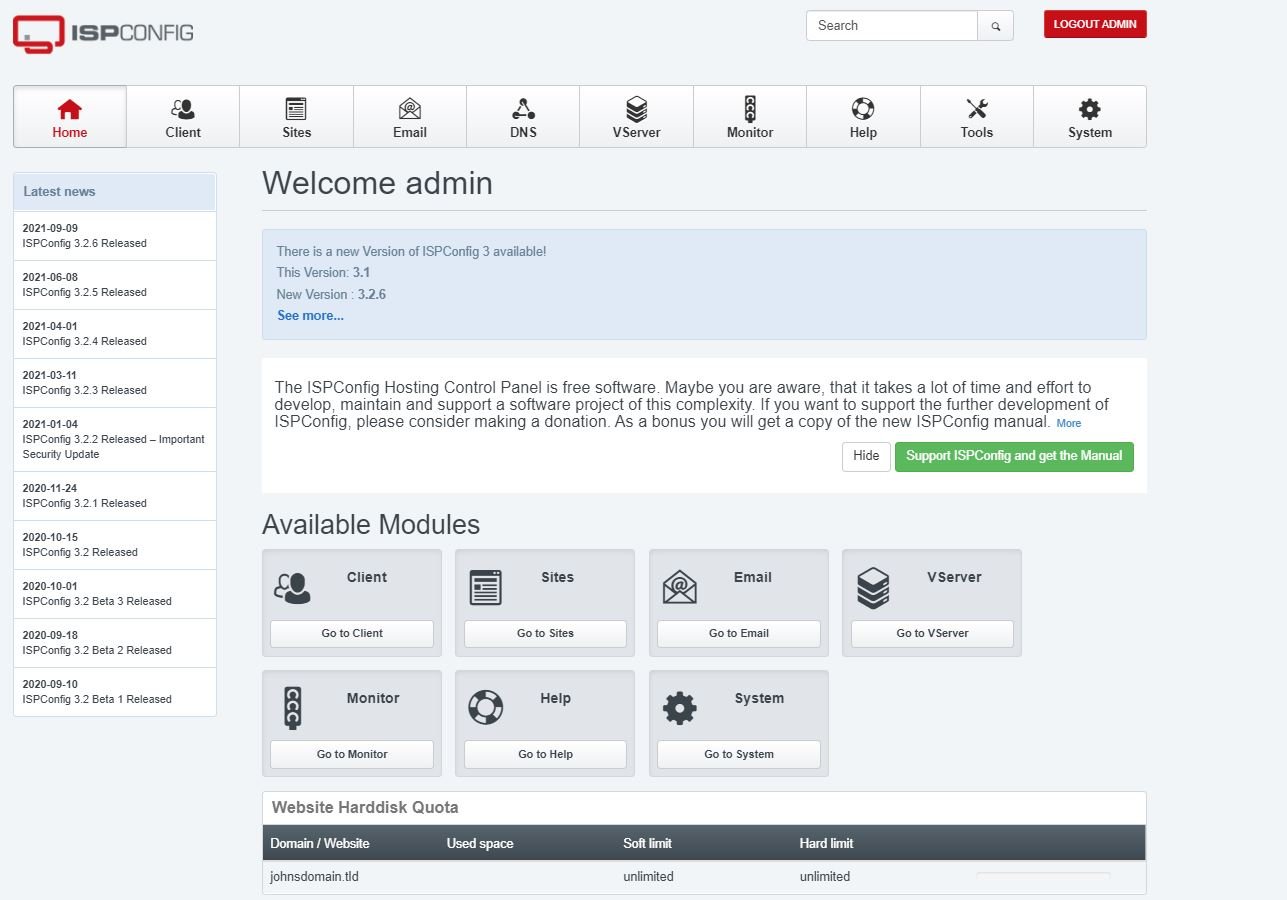Screen dimensions: 1287x900
Task: Open the Email envelope nav icon
Action: tap(409, 109)
